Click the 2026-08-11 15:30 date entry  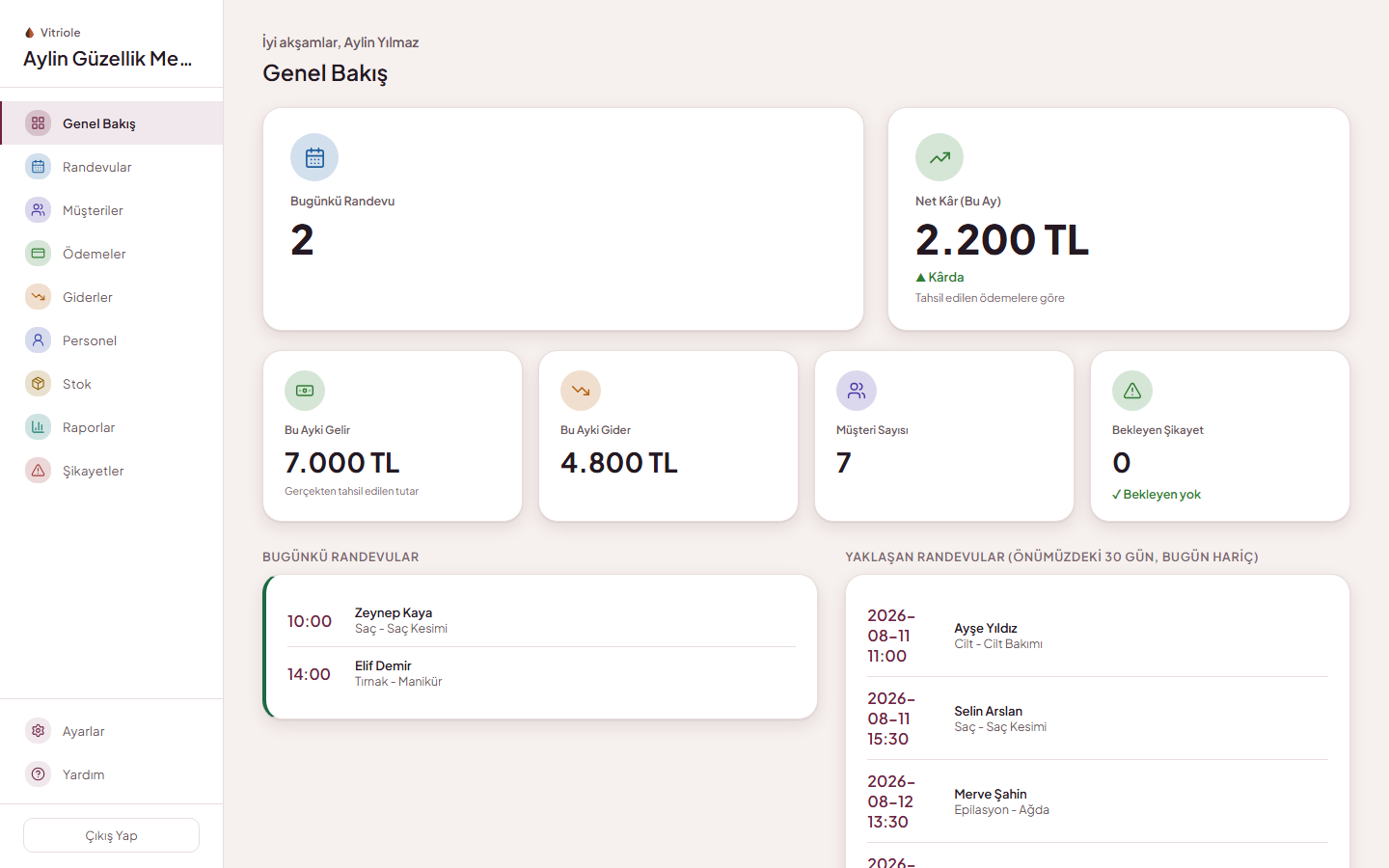point(890,719)
